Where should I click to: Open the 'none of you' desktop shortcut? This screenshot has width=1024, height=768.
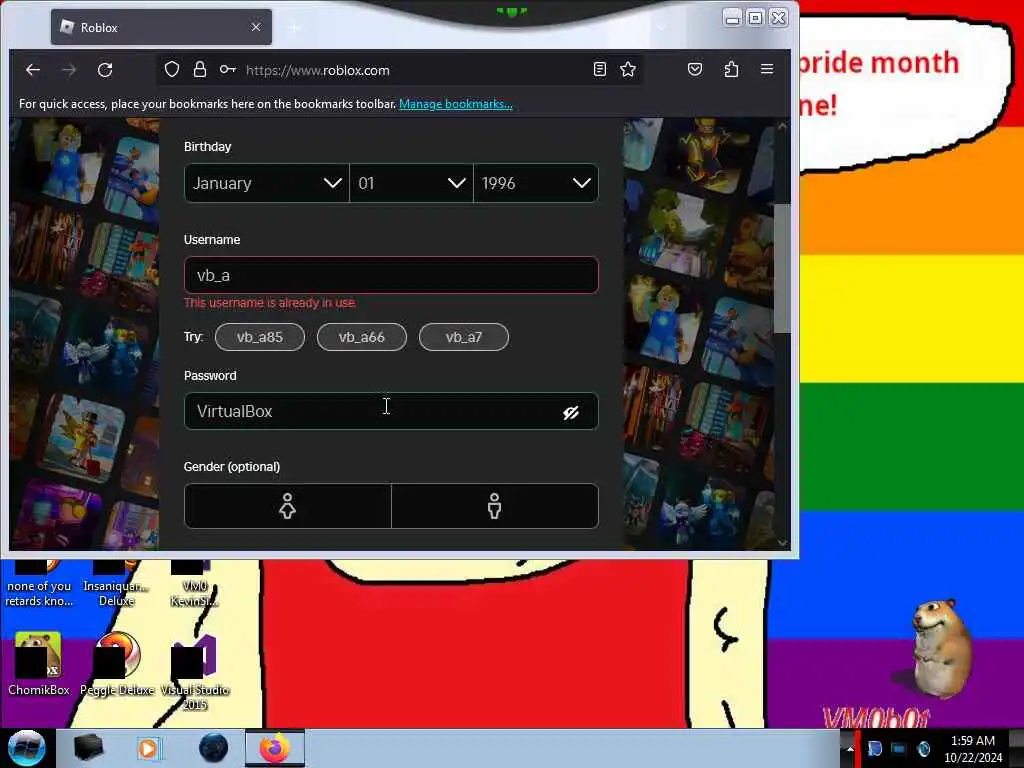[39, 584]
